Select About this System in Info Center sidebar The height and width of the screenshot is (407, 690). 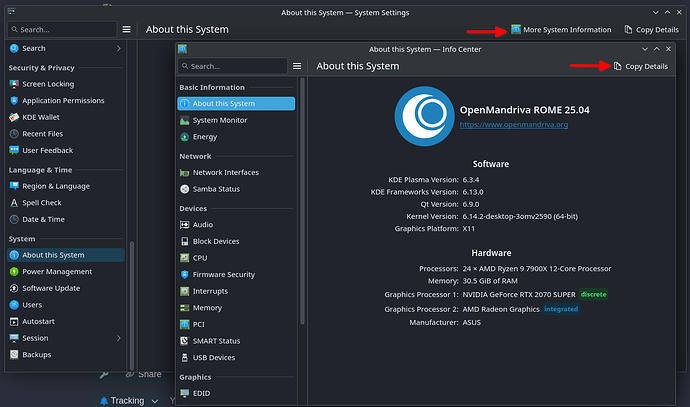point(236,103)
